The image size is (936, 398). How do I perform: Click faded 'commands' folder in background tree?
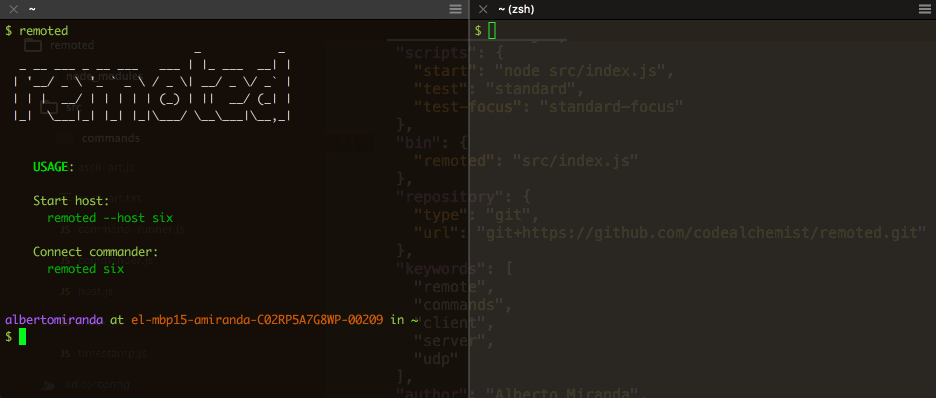click(111, 138)
